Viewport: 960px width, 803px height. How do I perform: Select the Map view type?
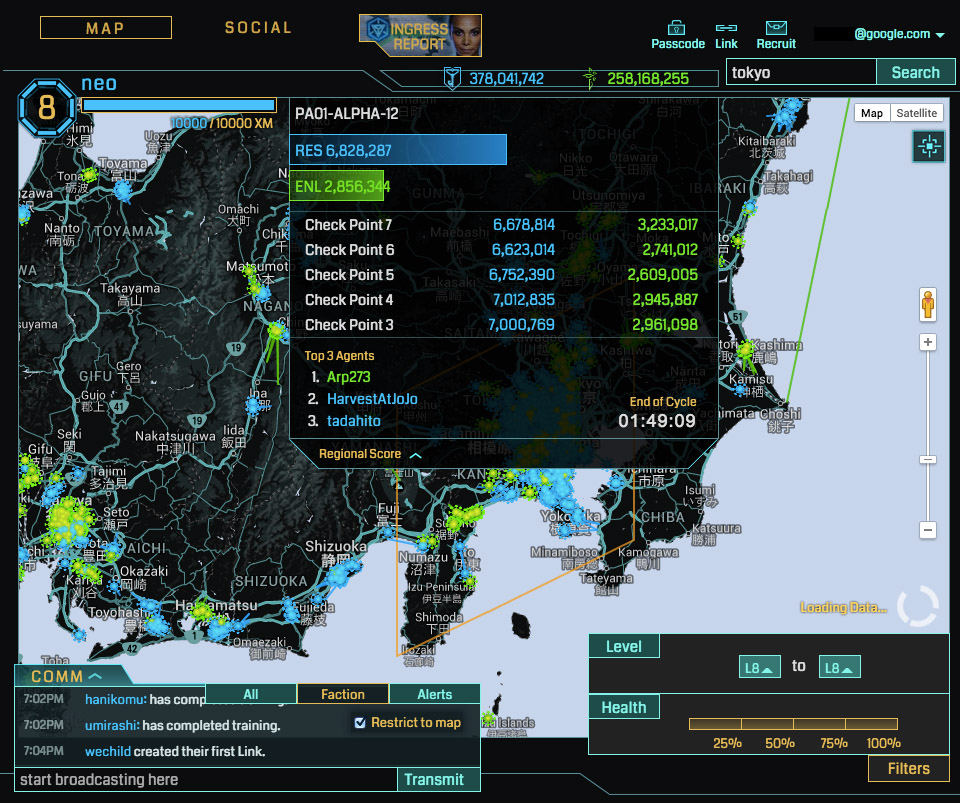(872, 113)
